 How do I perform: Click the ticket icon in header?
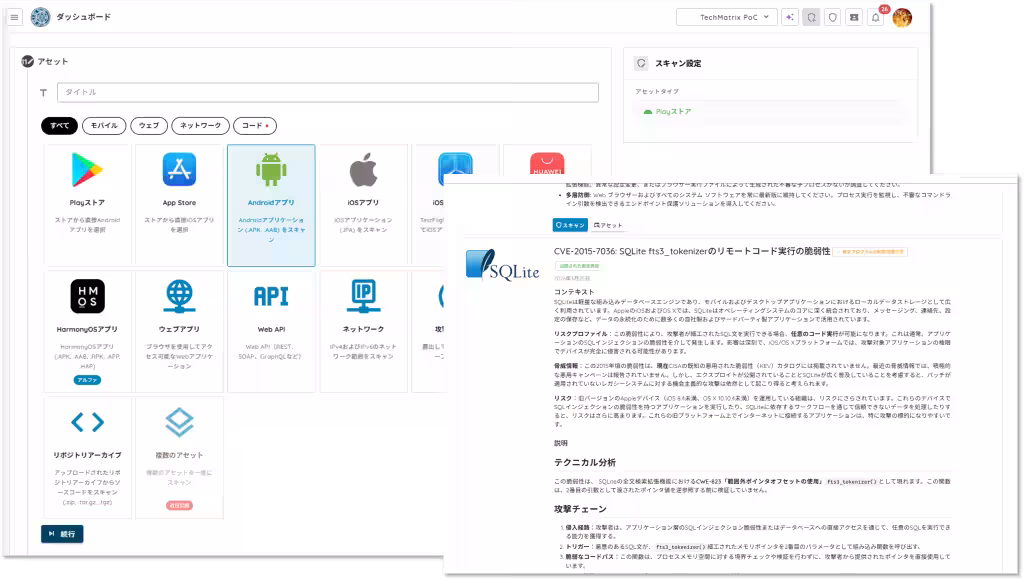click(854, 18)
